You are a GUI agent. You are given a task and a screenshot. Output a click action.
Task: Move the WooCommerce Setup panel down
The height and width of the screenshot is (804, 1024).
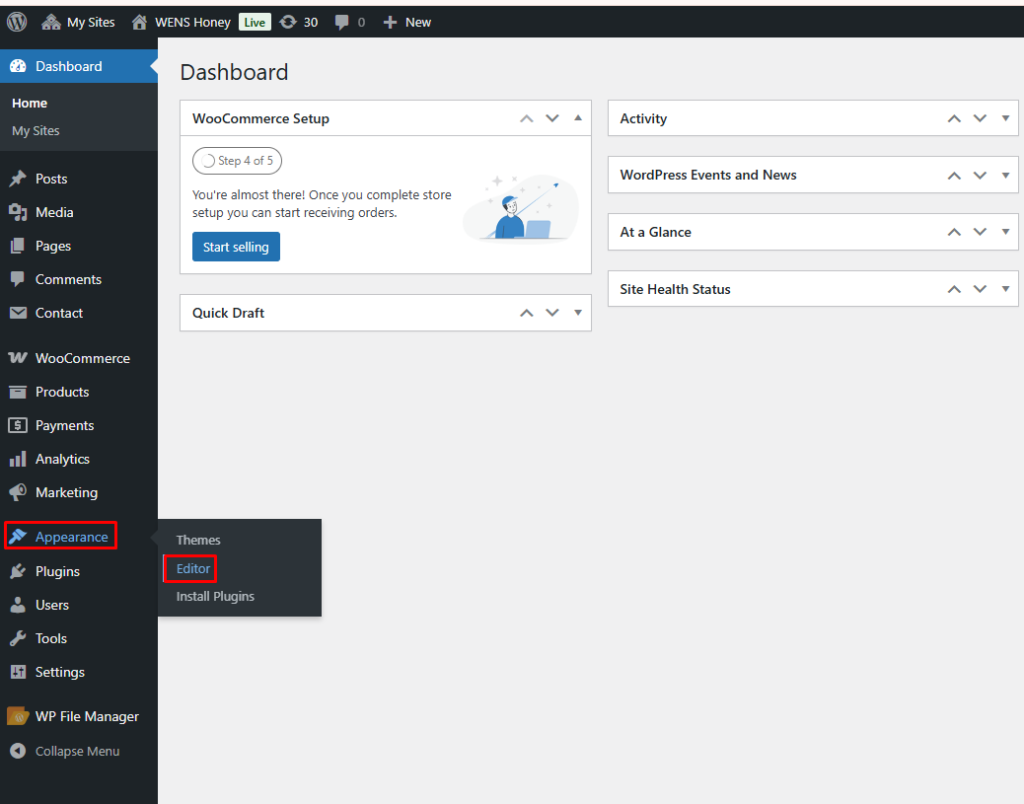[x=552, y=118]
